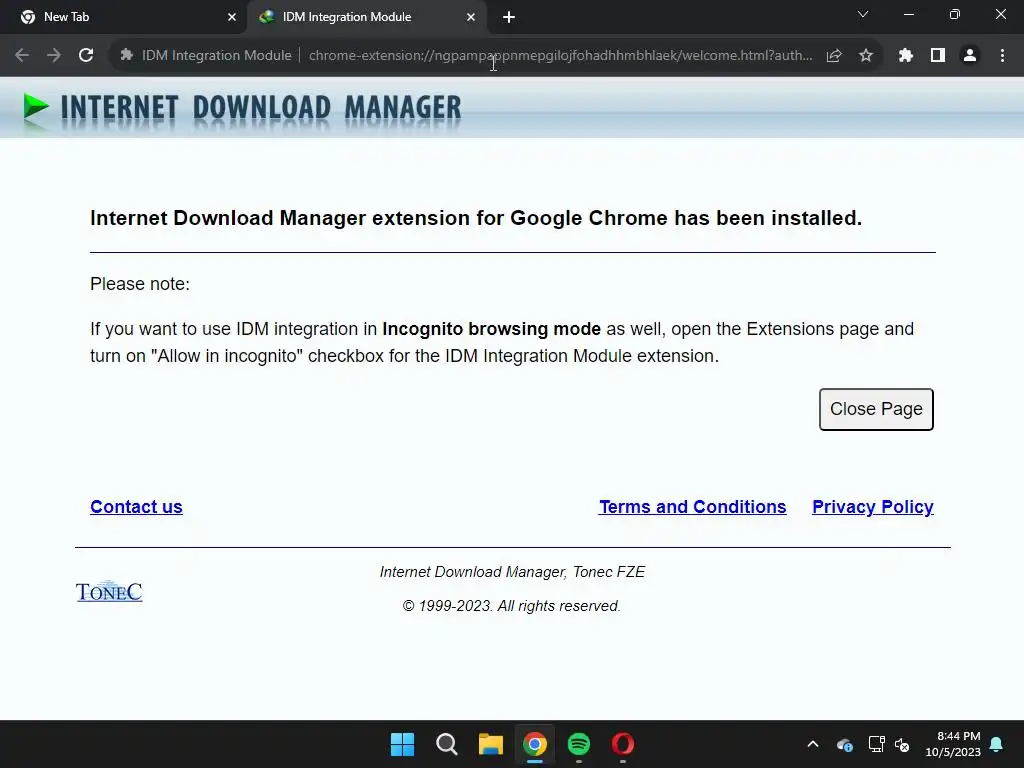Open the notifications bell icon
Screen dimensions: 1024x768
pos(997,744)
